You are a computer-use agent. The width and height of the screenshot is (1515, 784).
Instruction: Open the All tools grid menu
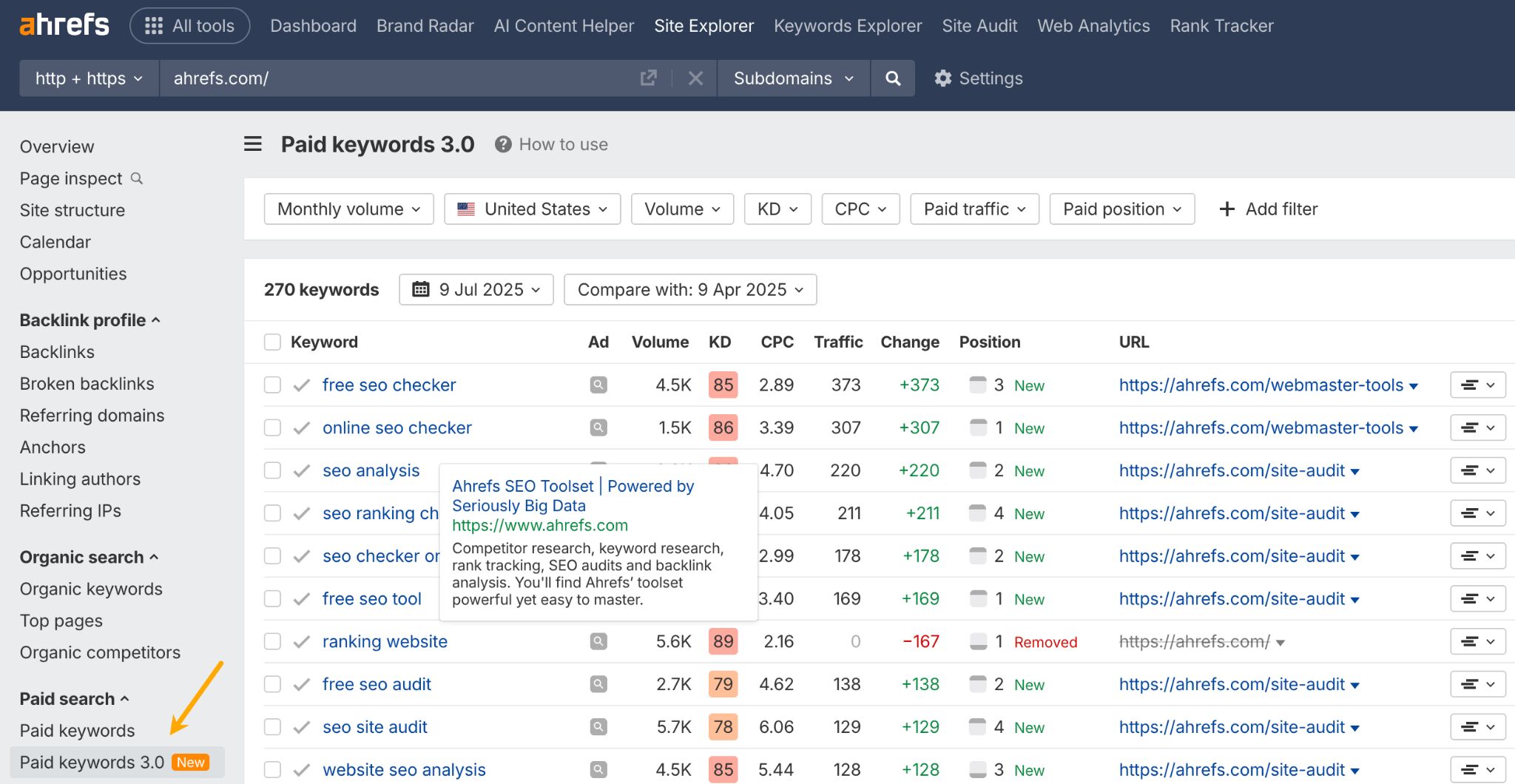[x=189, y=24]
